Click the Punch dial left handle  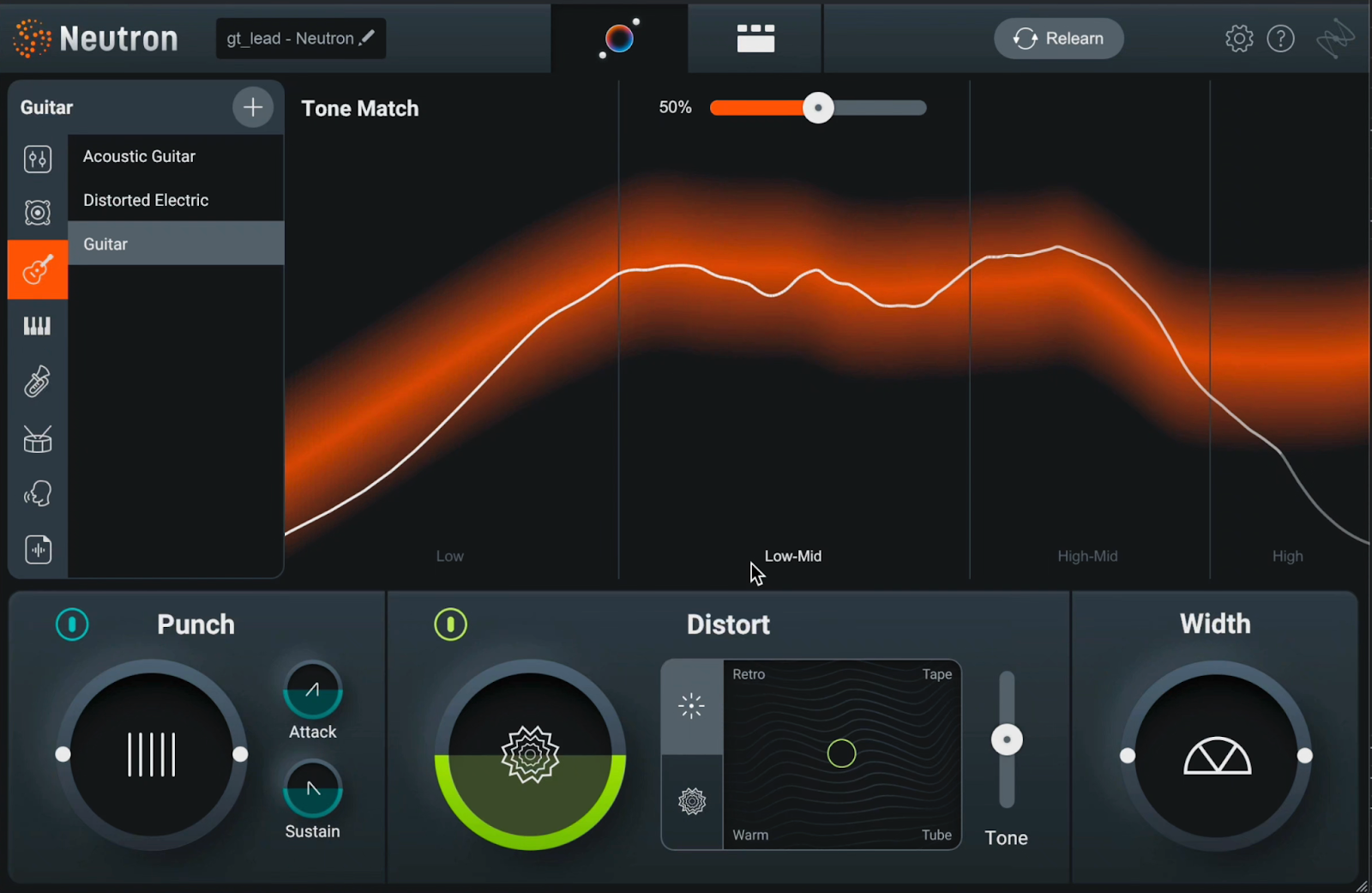point(63,754)
